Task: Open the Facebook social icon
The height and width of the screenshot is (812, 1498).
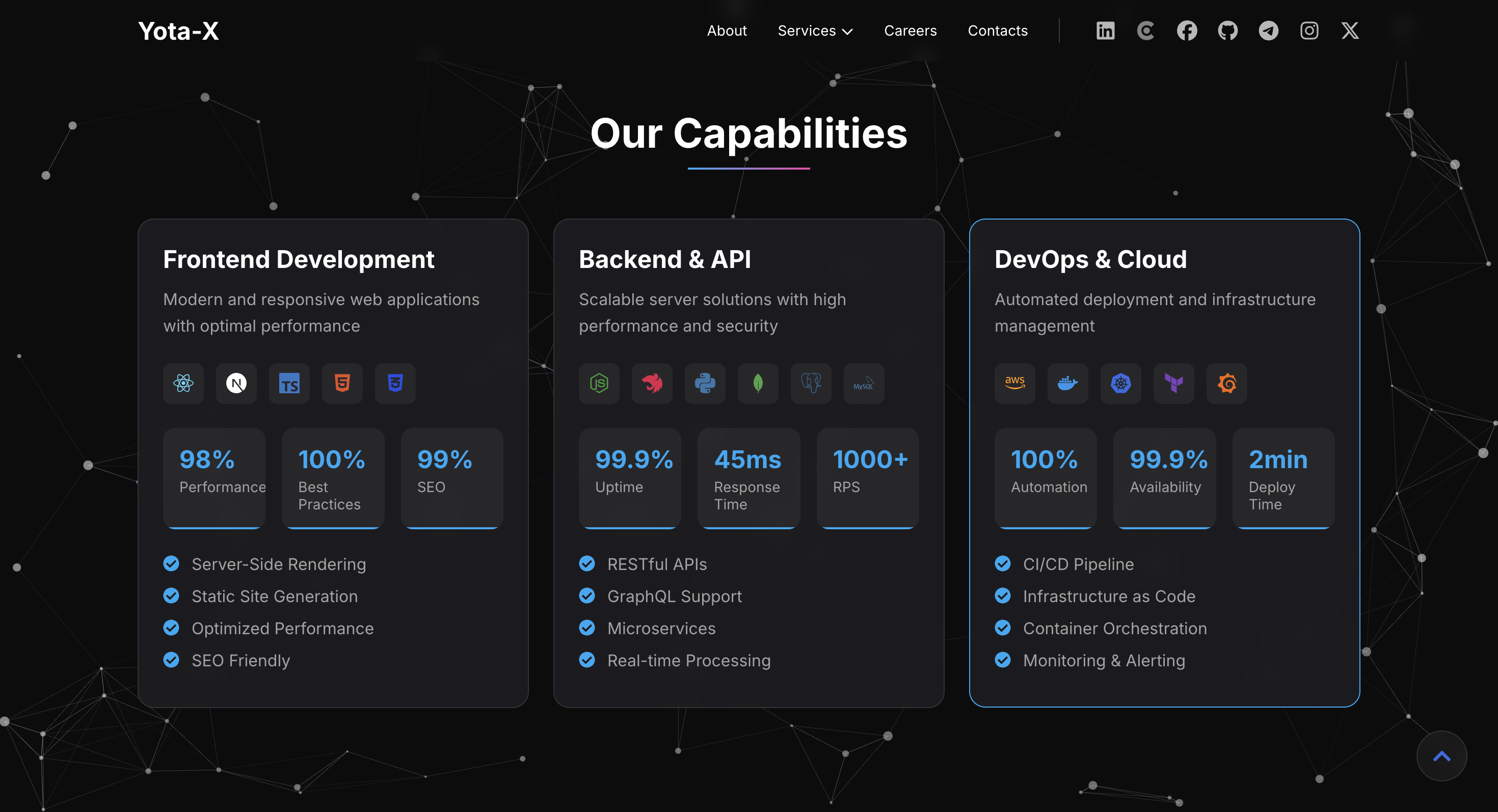Action: [x=1187, y=31]
